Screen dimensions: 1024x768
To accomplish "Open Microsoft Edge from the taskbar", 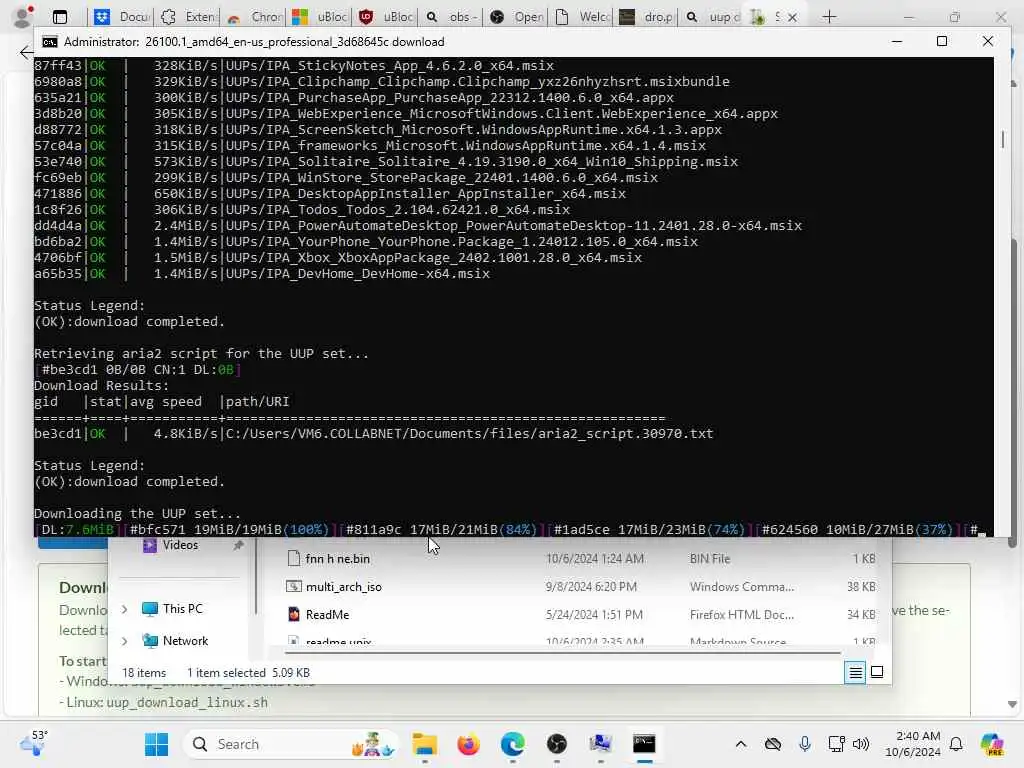I will coord(513,744).
